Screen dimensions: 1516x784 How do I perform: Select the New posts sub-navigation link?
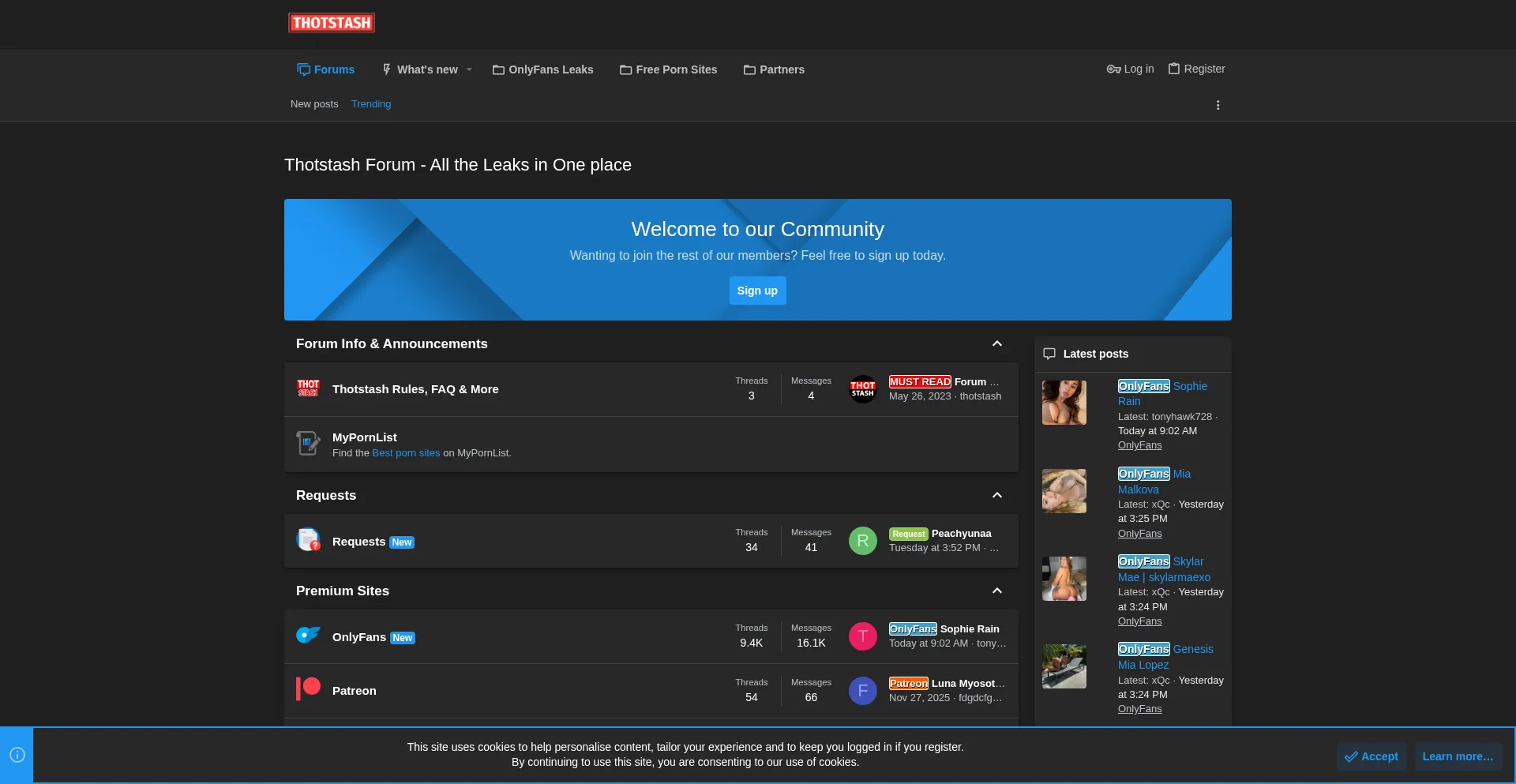click(x=314, y=104)
